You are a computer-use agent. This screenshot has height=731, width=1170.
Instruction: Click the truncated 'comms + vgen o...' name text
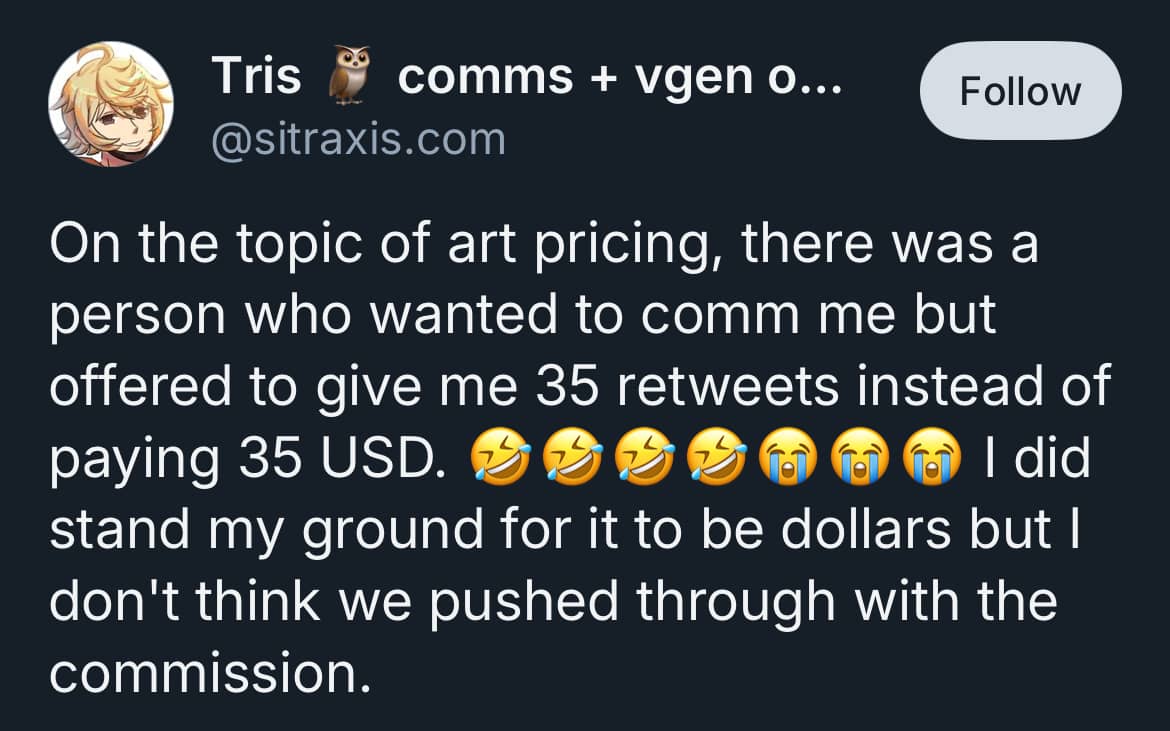coord(620,76)
